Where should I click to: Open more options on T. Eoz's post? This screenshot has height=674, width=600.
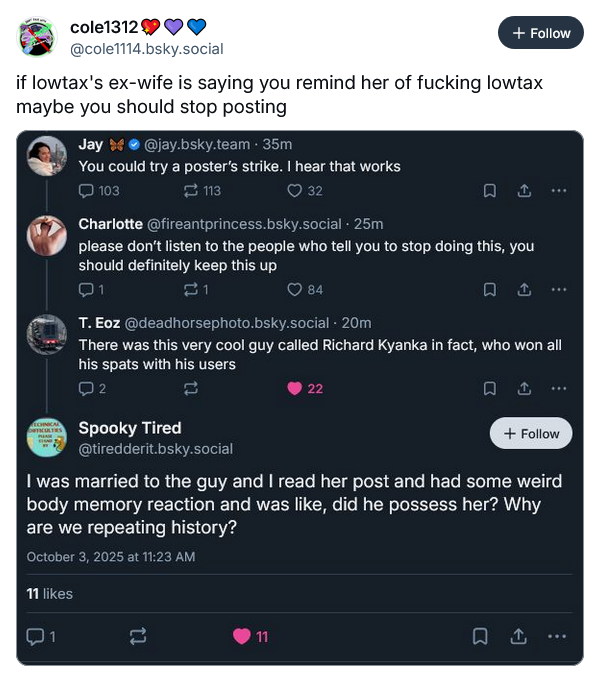[558, 388]
